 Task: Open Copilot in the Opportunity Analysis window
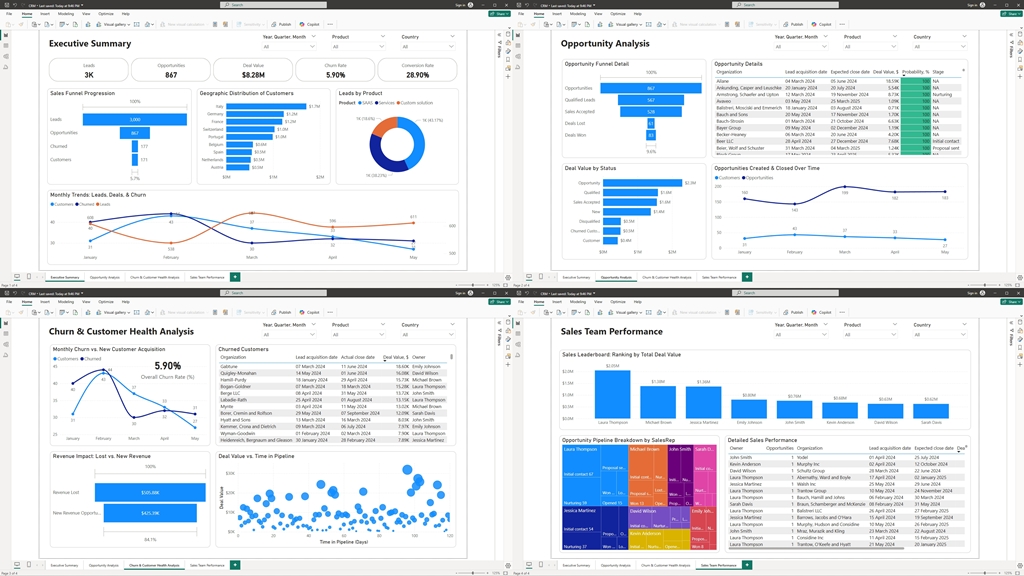[825, 24]
